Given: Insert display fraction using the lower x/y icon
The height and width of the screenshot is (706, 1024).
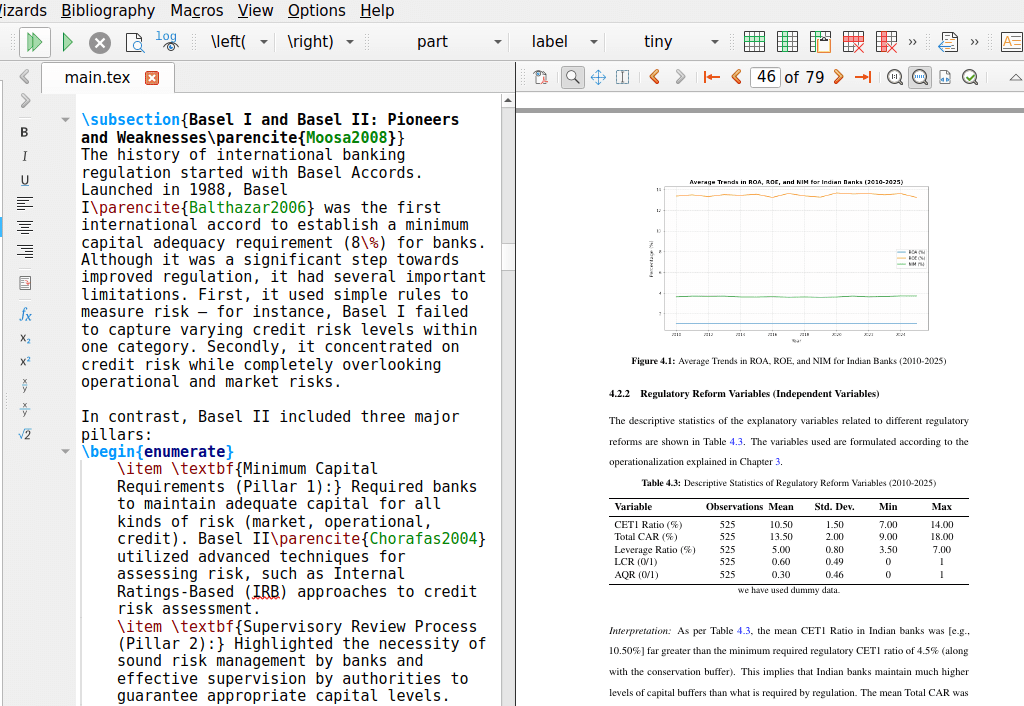Looking at the screenshot, I should pyautogui.click(x=25, y=409).
